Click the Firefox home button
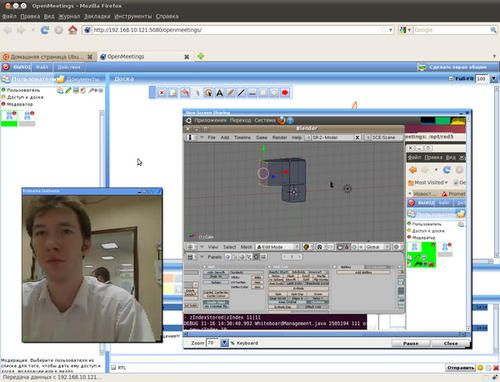This screenshot has height=382, width=500. tap(73, 30)
